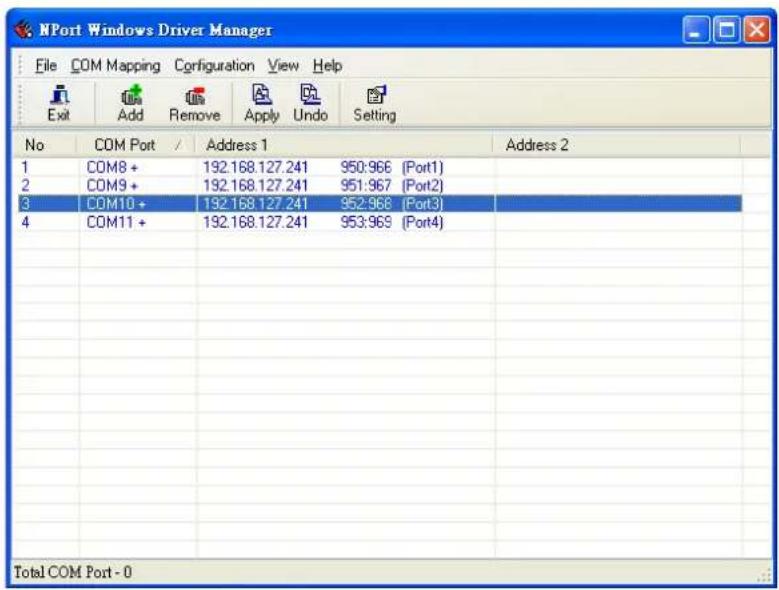
Task: Click row number 3 cell
Action: tap(25, 204)
